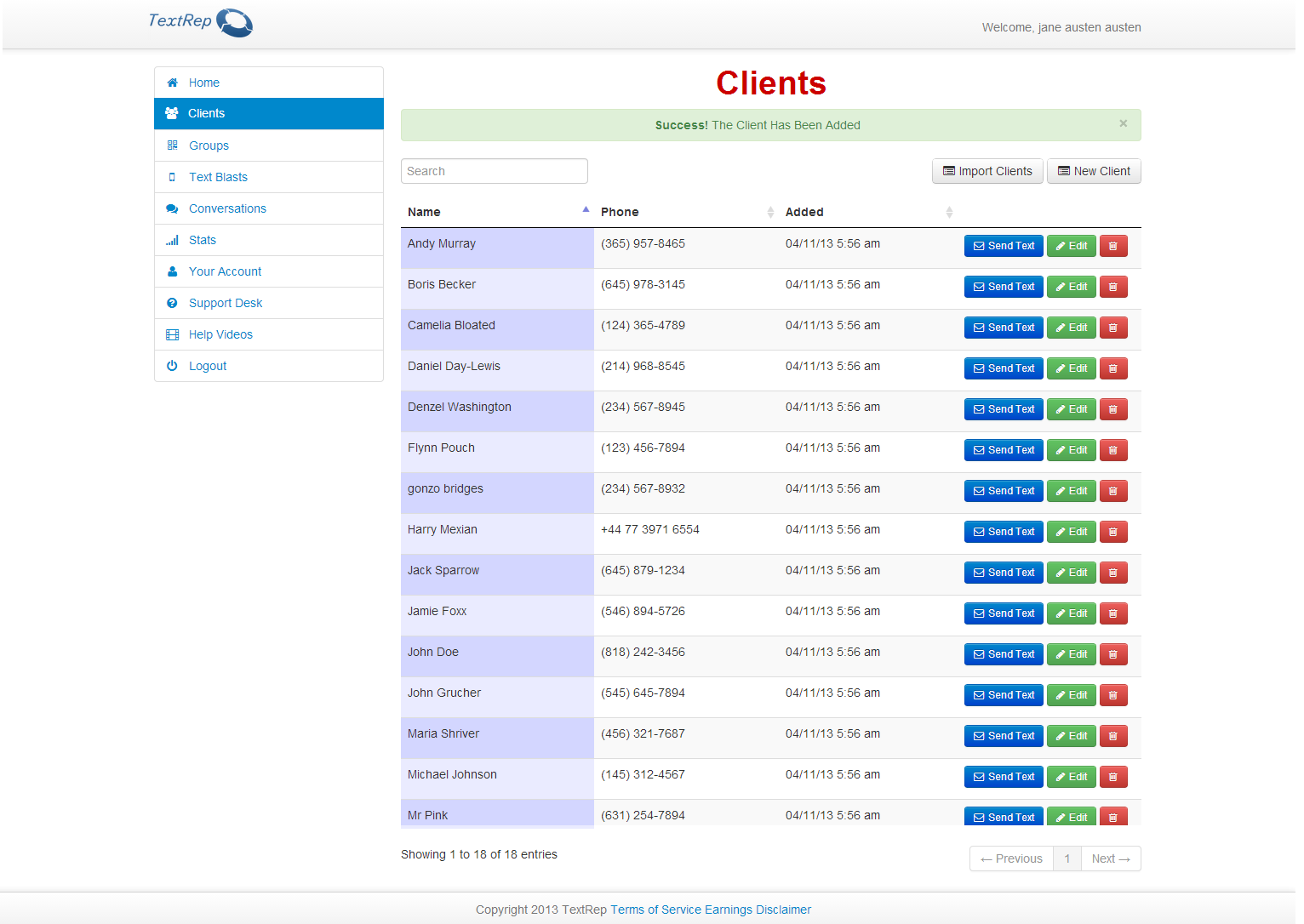Focus the client Search field
1304x924 pixels.
point(494,171)
